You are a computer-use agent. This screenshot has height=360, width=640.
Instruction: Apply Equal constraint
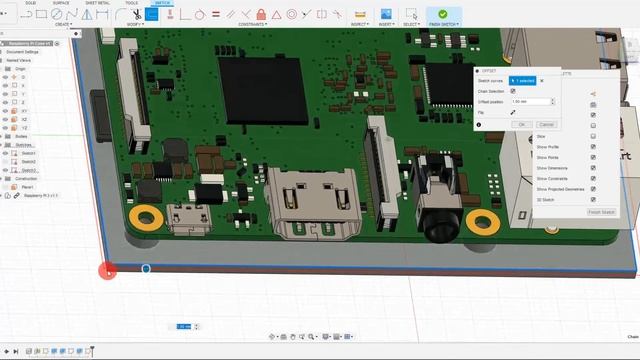pyautogui.click(x=216, y=14)
